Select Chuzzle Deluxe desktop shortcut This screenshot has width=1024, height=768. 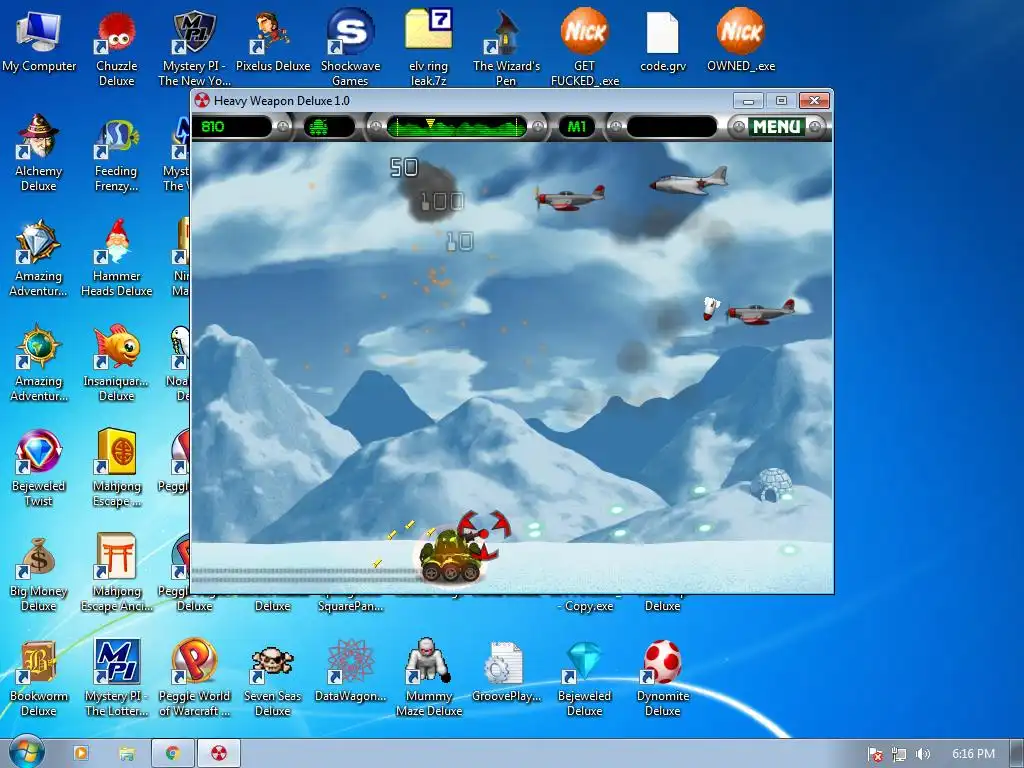(116, 50)
